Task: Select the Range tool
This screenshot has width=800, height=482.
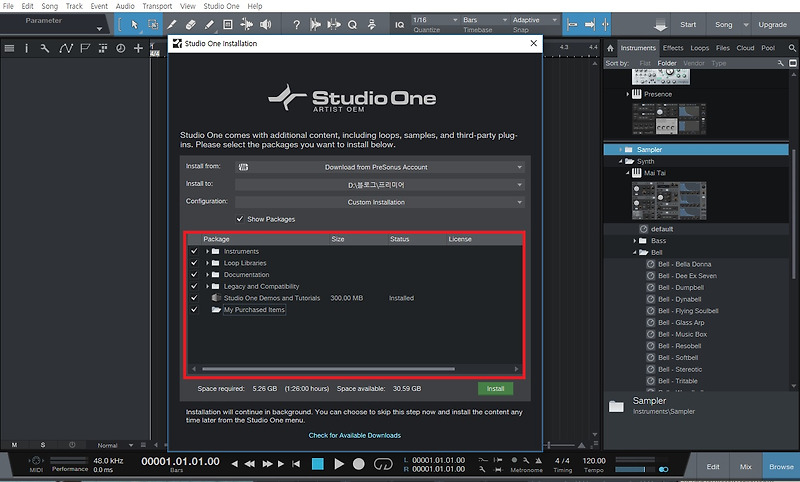Action: [x=153, y=24]
